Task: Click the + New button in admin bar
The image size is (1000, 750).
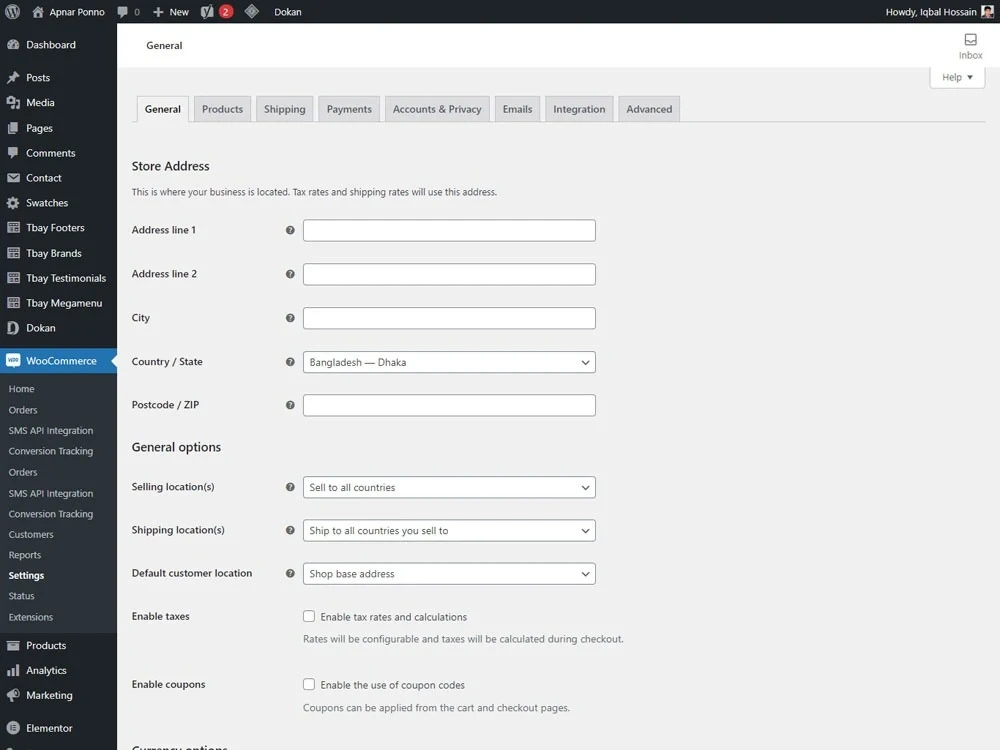Action: [x=168, y=11]
